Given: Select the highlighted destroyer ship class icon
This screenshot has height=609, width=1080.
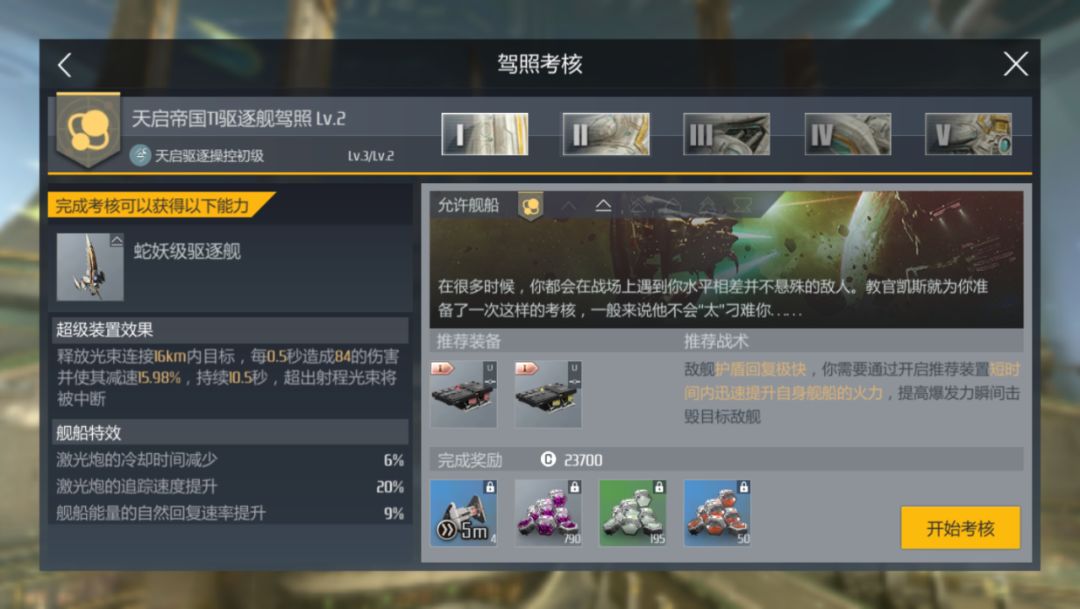Looking at the screenshot, I should [x=603, y=205].
